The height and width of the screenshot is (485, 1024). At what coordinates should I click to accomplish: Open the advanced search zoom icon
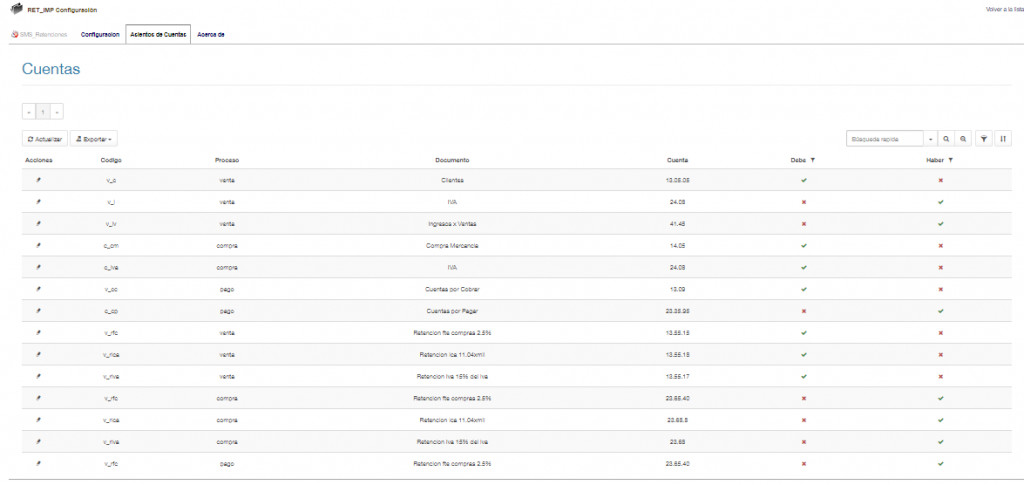click(962, 139)
